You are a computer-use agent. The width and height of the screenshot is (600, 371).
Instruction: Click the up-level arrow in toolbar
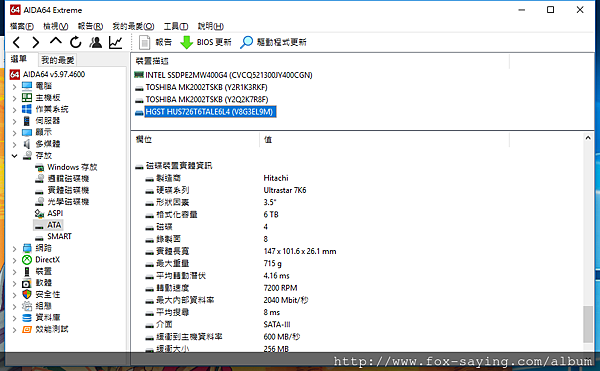point(55,41)
